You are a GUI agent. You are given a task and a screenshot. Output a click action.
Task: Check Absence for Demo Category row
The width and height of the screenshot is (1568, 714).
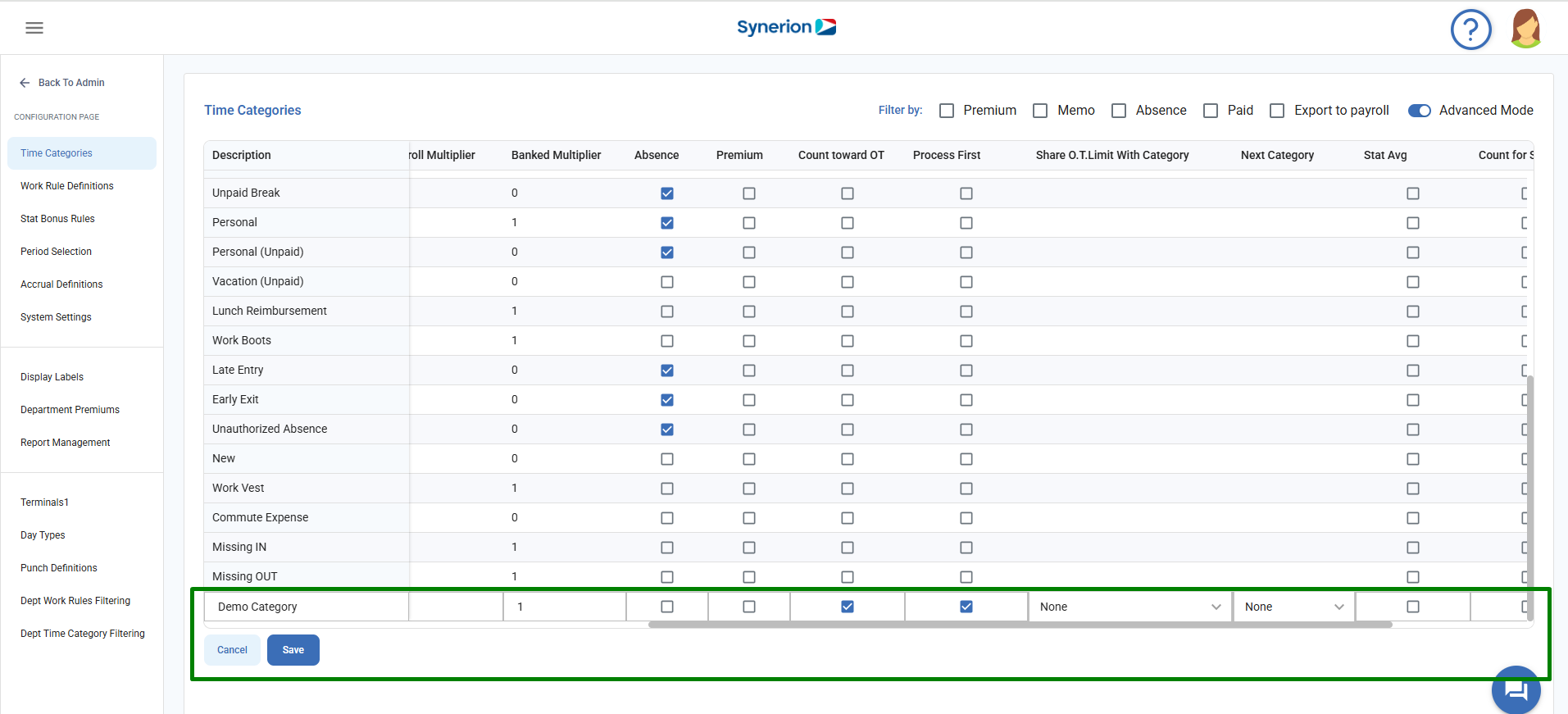click(x=667, y=607)
